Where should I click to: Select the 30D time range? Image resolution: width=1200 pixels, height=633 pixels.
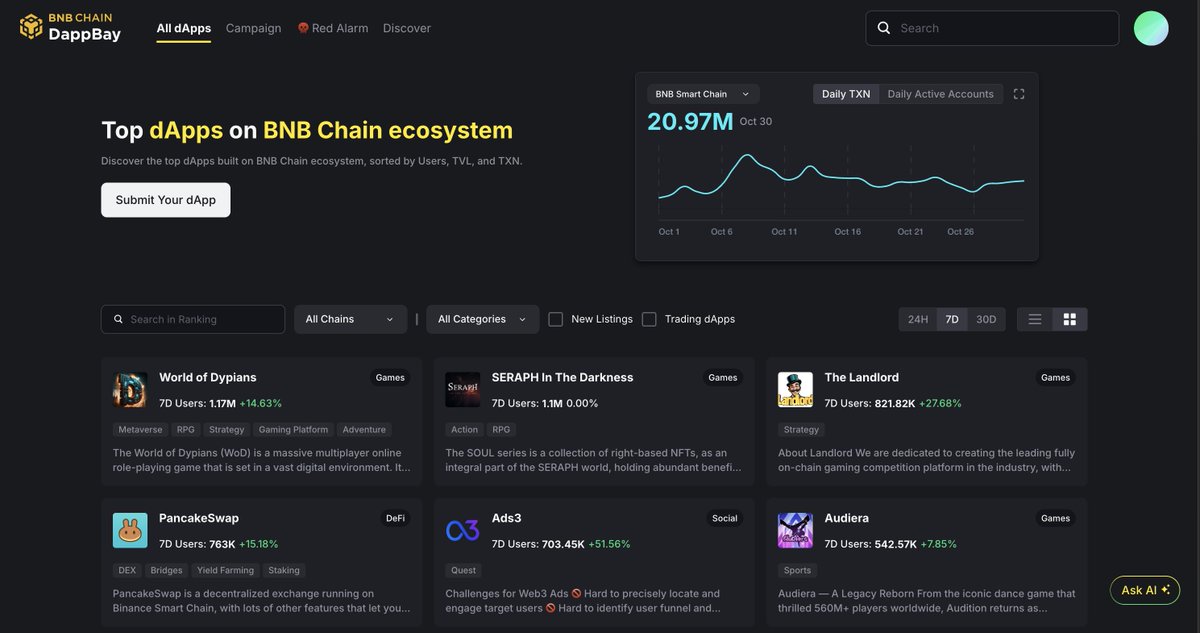tap(986, 319)
